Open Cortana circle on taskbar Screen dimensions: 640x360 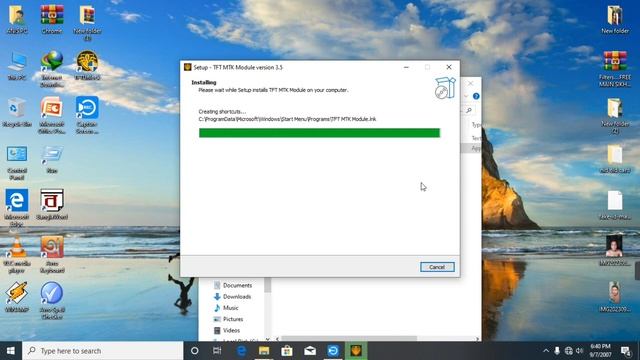(195, 351)
